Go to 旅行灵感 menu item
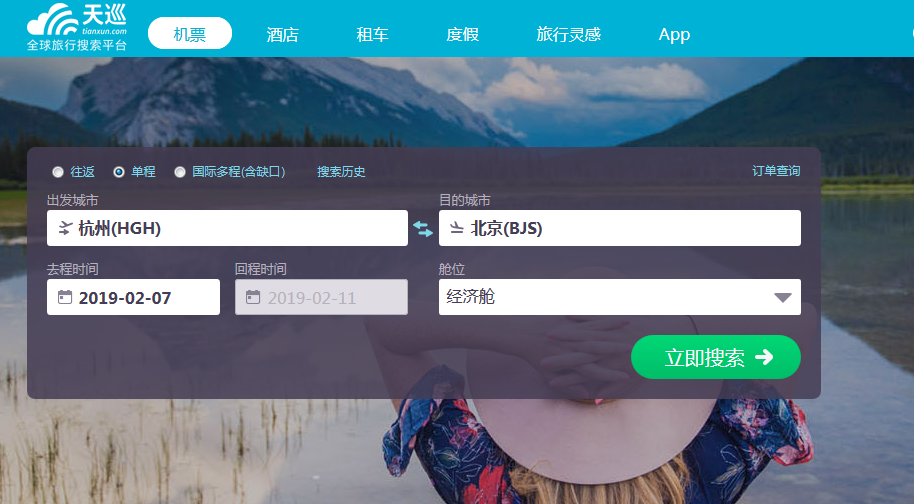 [568, 34]
